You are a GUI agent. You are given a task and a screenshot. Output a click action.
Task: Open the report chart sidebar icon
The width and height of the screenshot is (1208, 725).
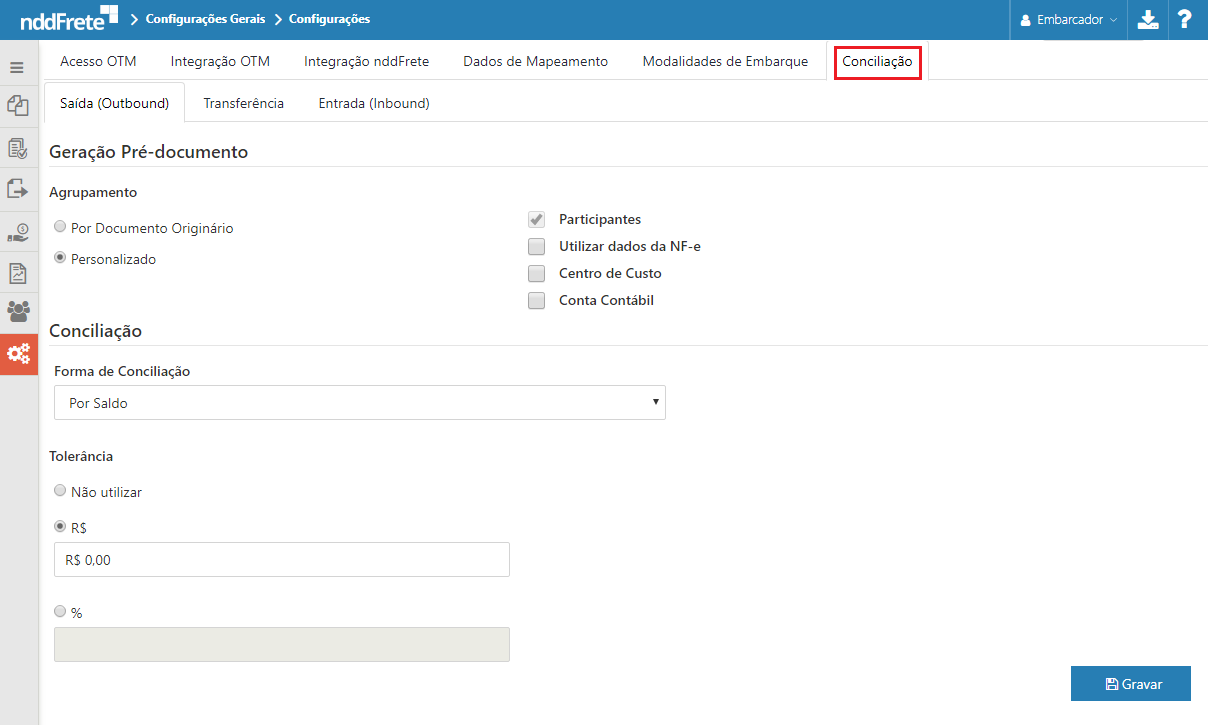[17, 273]
